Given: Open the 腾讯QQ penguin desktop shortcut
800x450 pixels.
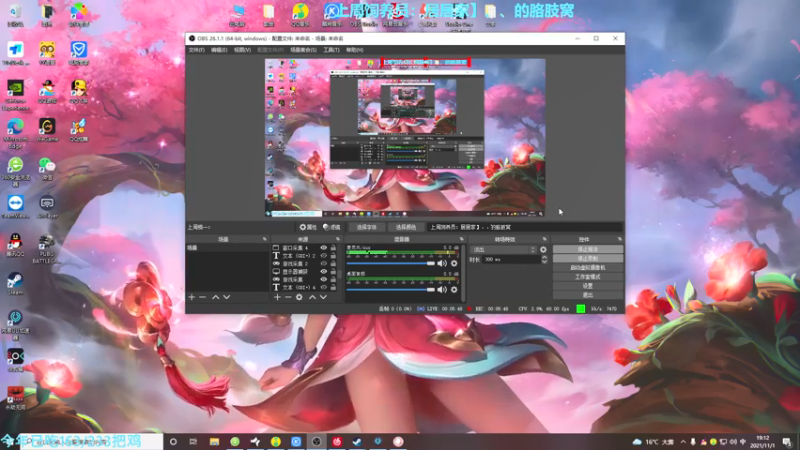Looking at the screenshot, I should 15,245.
